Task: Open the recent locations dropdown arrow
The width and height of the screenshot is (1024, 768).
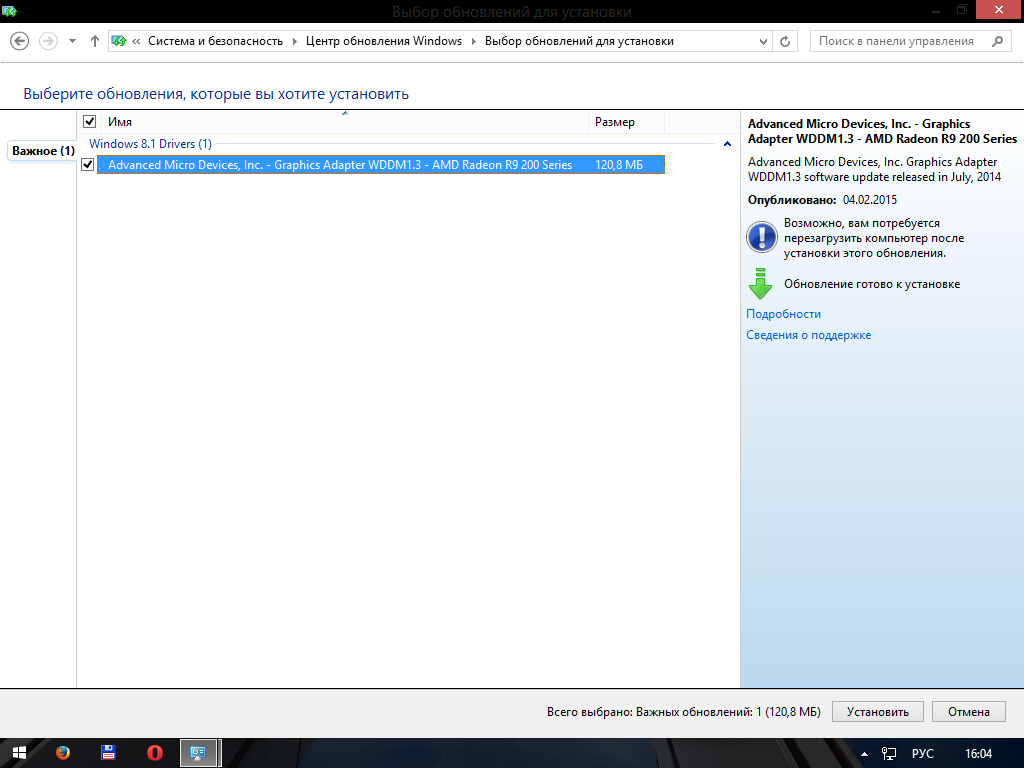Action: pyautogui.click(x=72, y=41)
